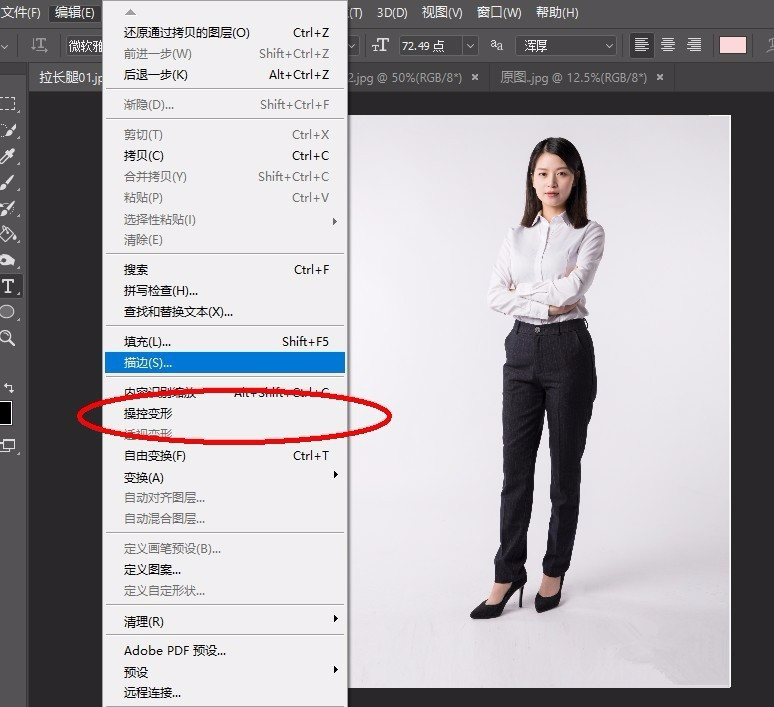Viewport: 774px width, 707px height.
Task: Select the Rectangular Marquee tool
Action: coord(8,104)
